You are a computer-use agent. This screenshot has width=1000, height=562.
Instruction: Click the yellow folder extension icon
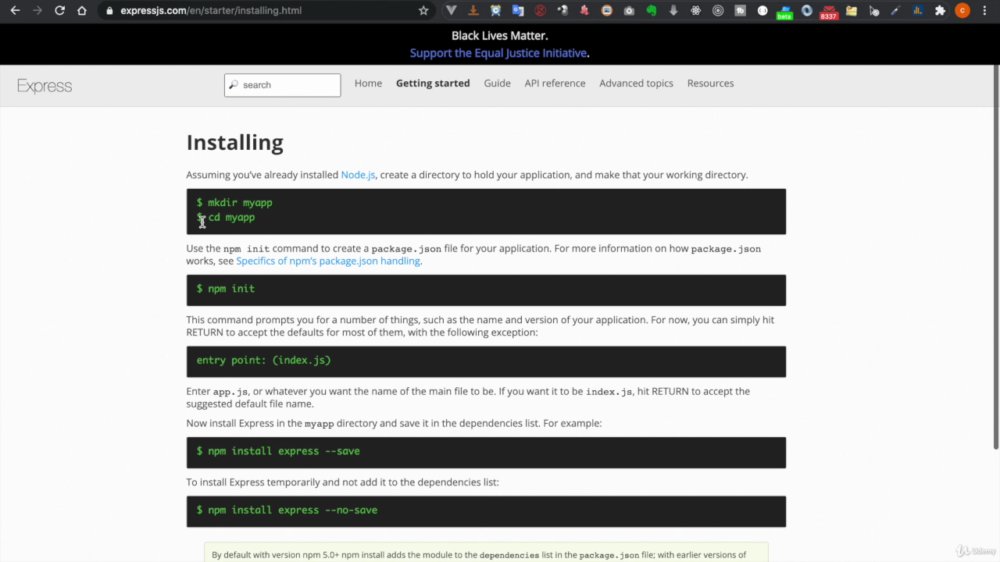[851, 10]
